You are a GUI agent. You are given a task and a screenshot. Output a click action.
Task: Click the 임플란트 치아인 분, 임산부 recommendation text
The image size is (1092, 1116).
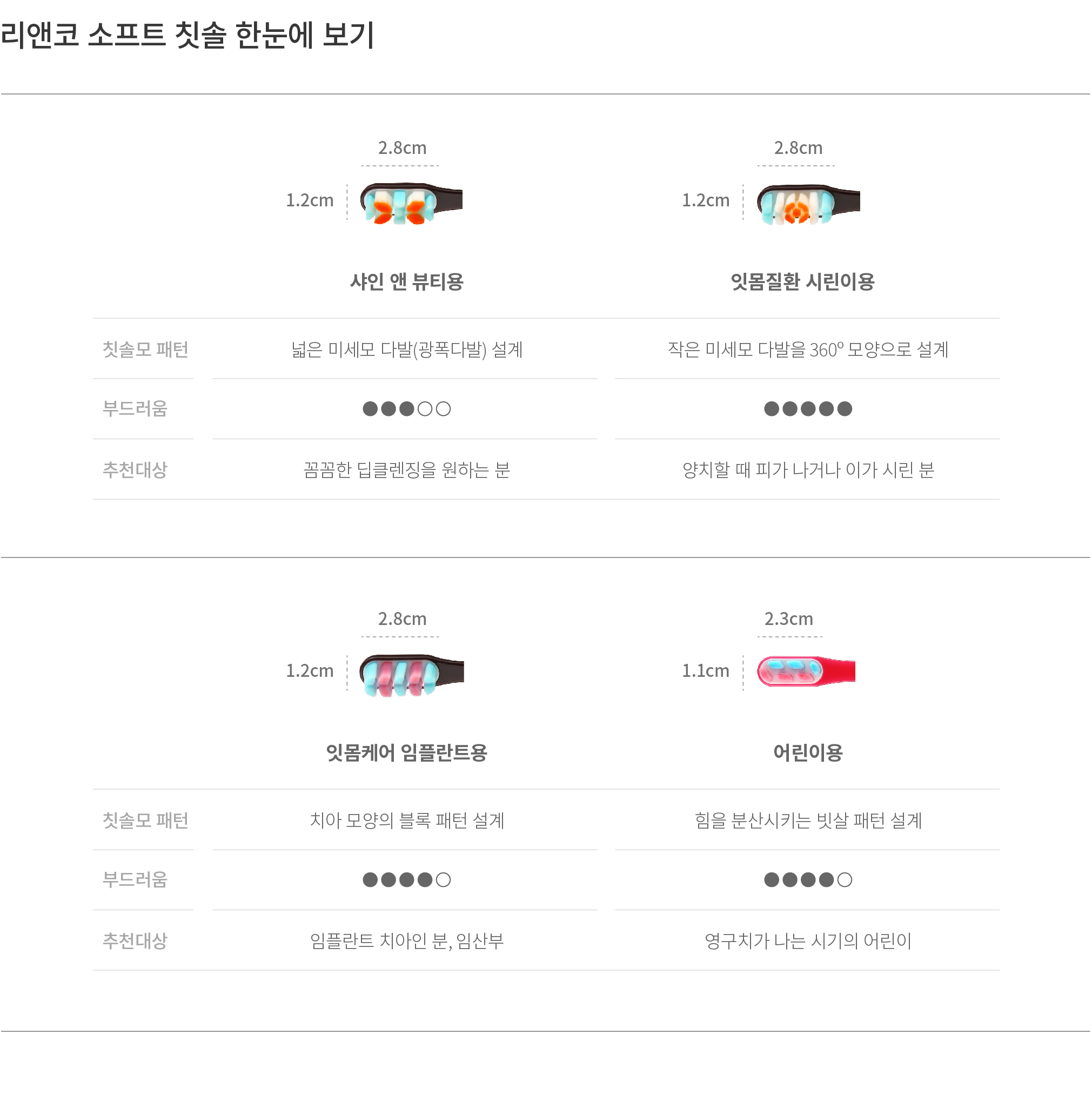click(x=407, y=940)
